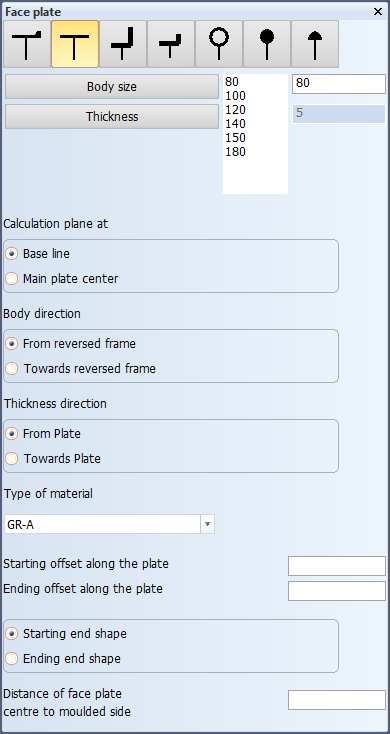Close the Face plate panel
Viewport: 390px width, 734px height.
pyautogui.click(x=378, y=12)
